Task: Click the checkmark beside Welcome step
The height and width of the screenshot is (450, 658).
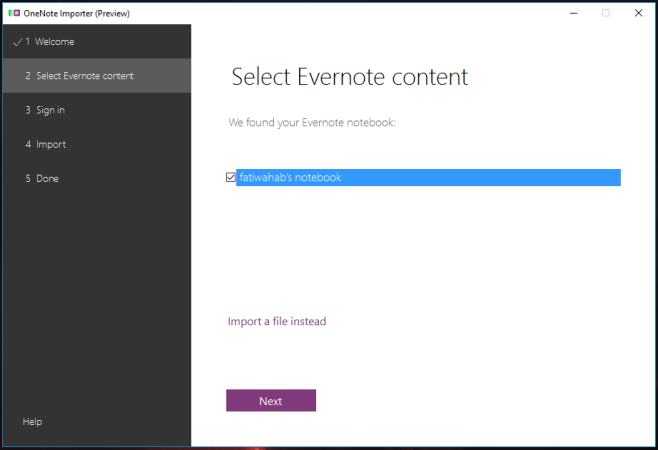Action: 18,42
